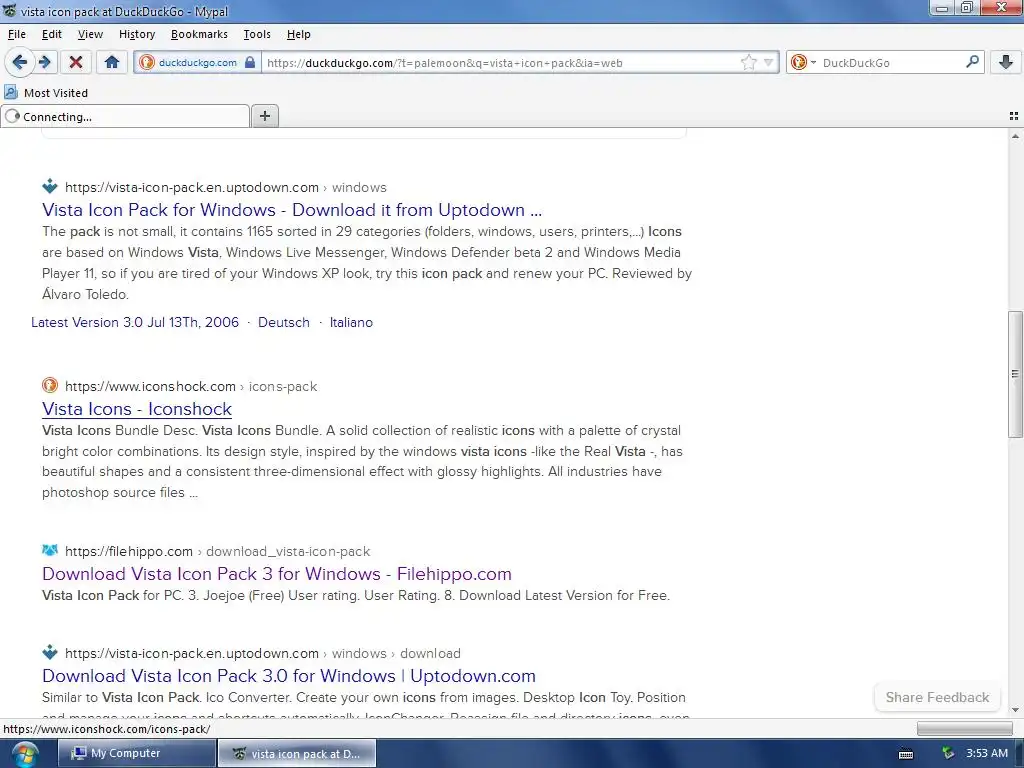Open the Downloads arrow button
The height and width of the screenshot is (768, 1024).
[1006, 63]
